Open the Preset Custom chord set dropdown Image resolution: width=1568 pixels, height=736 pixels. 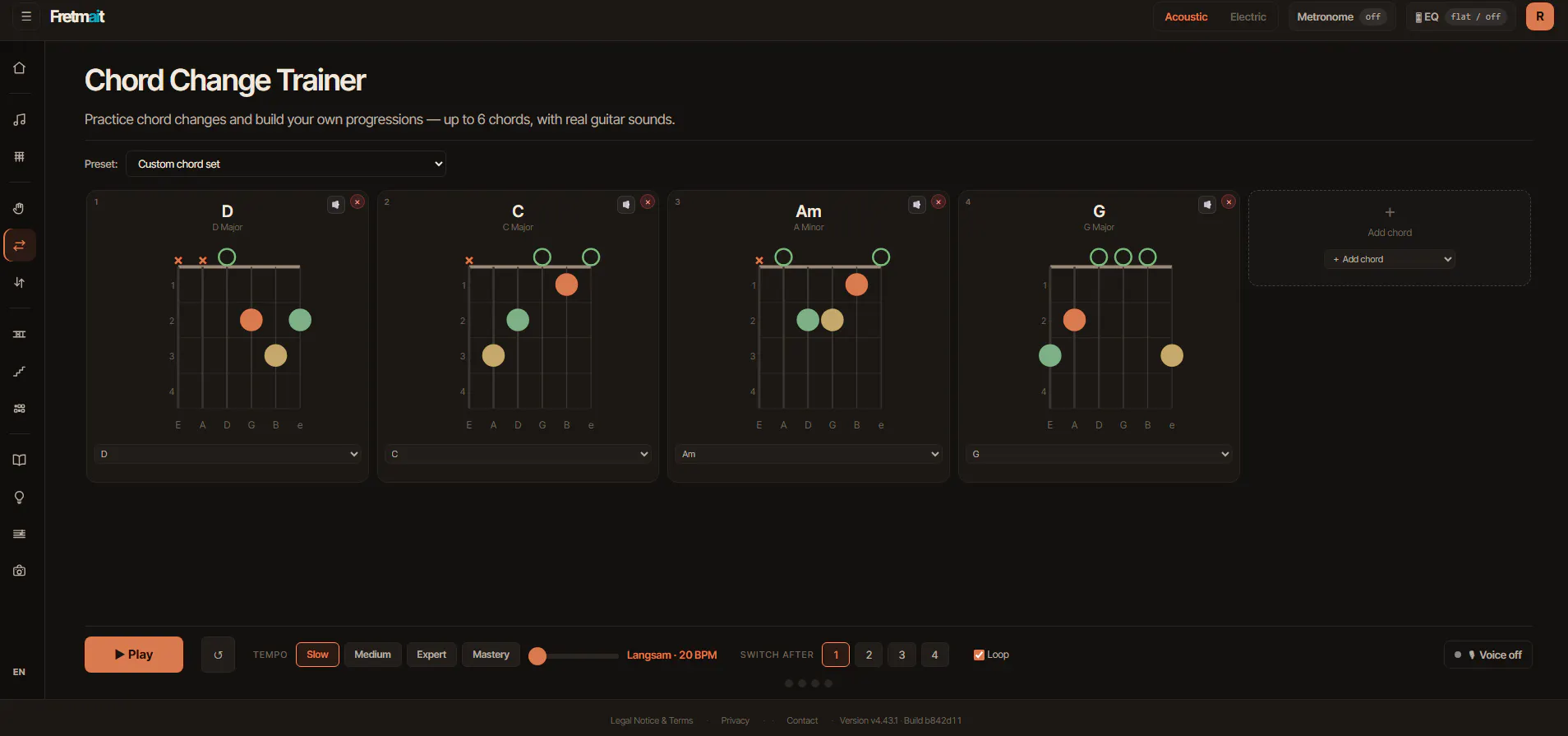point(286,164)
